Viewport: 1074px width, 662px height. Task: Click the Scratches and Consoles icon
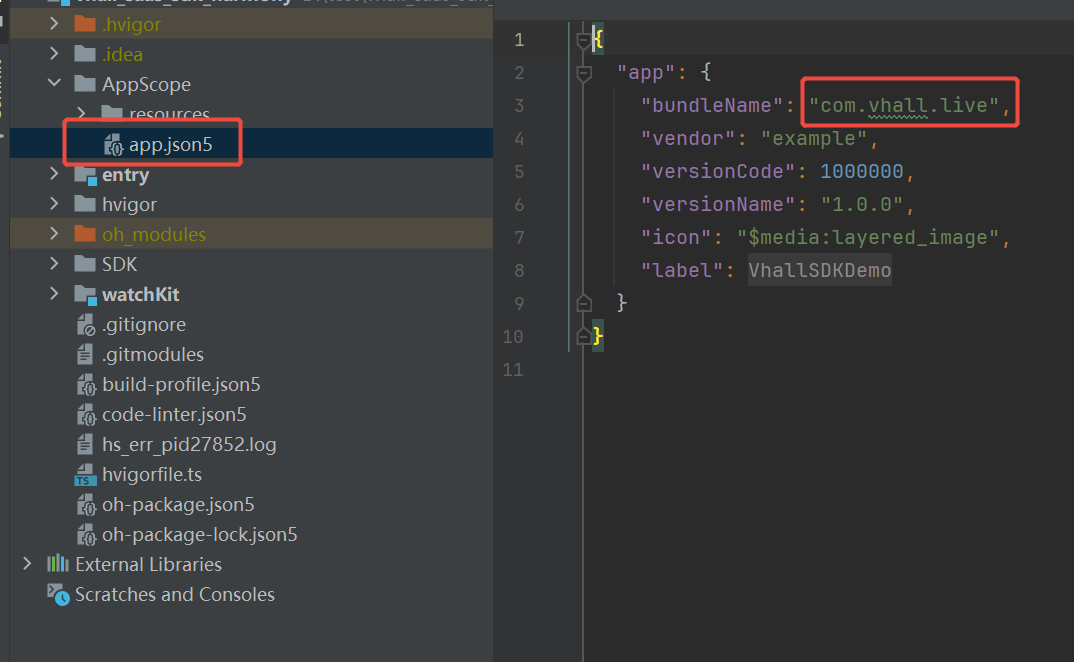(x=59, y=594)
